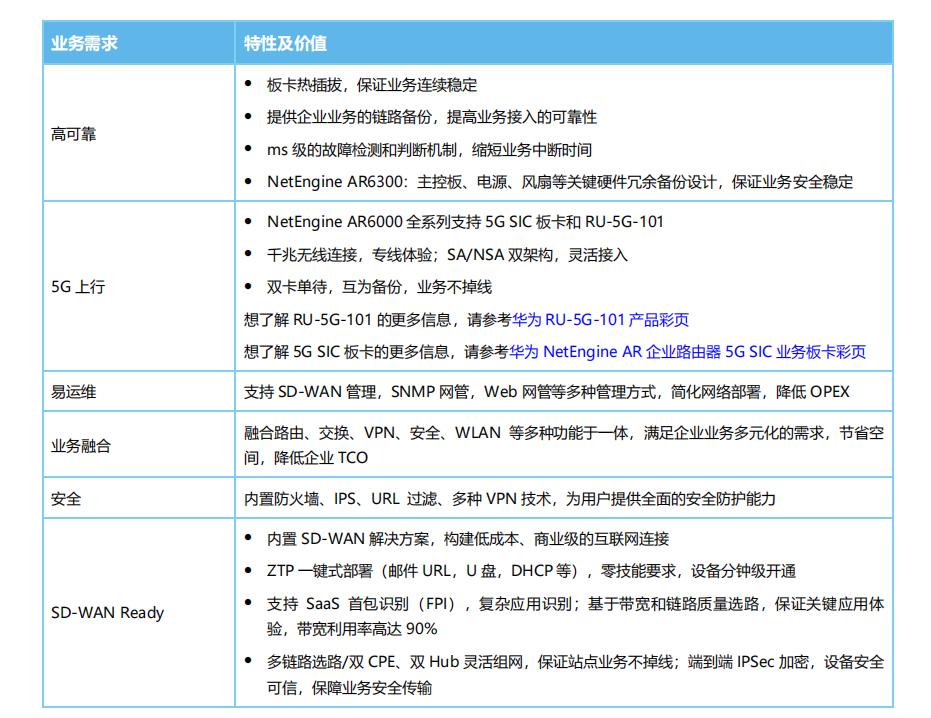This screenshot has width=931, height=718.
Task: Select the 易运维 row label
Action: 74,392
